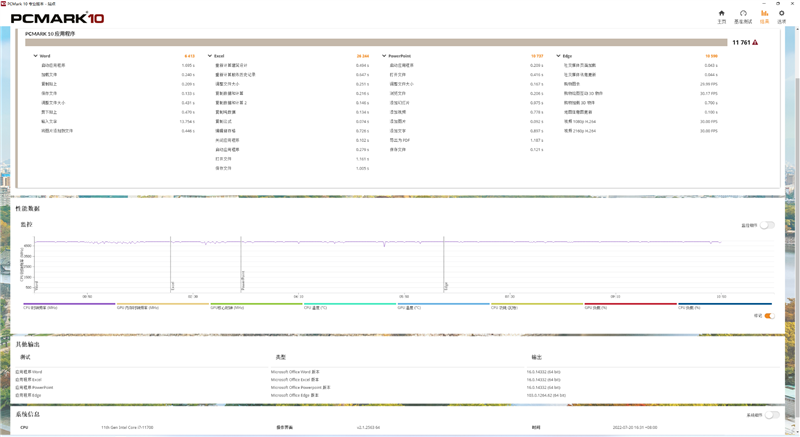800x437 pixels.
Task: Select the dark blue CPU load legend
Action: pos(724,306)
